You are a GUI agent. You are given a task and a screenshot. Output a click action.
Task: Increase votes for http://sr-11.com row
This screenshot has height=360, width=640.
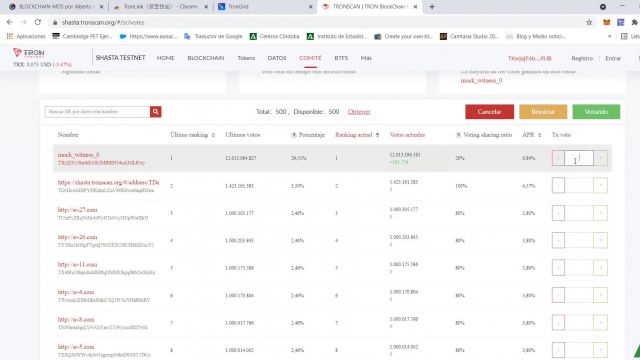600,268
